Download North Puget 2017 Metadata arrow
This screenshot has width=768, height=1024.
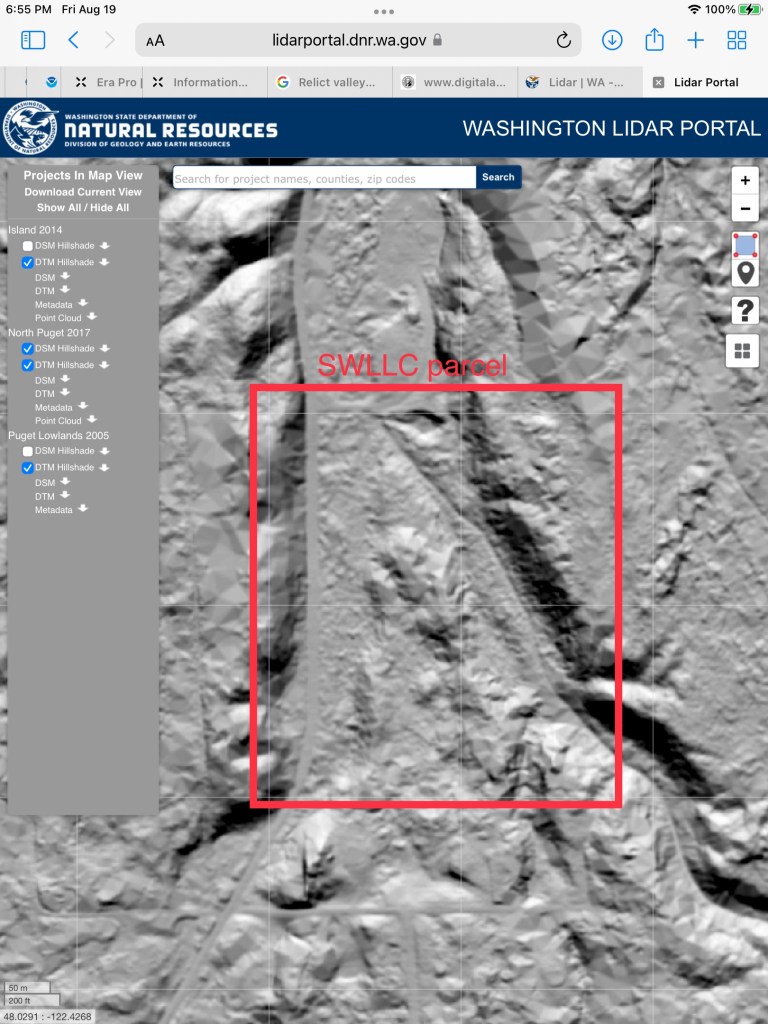tap(83, 407)
